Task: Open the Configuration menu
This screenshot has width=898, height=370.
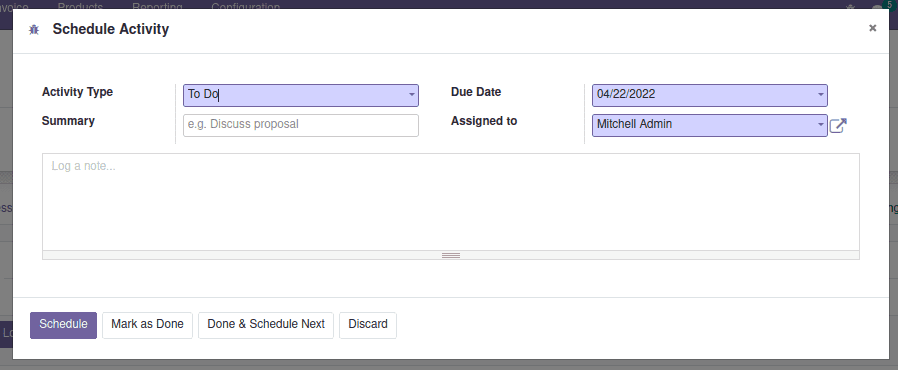Action: (245, 6)
